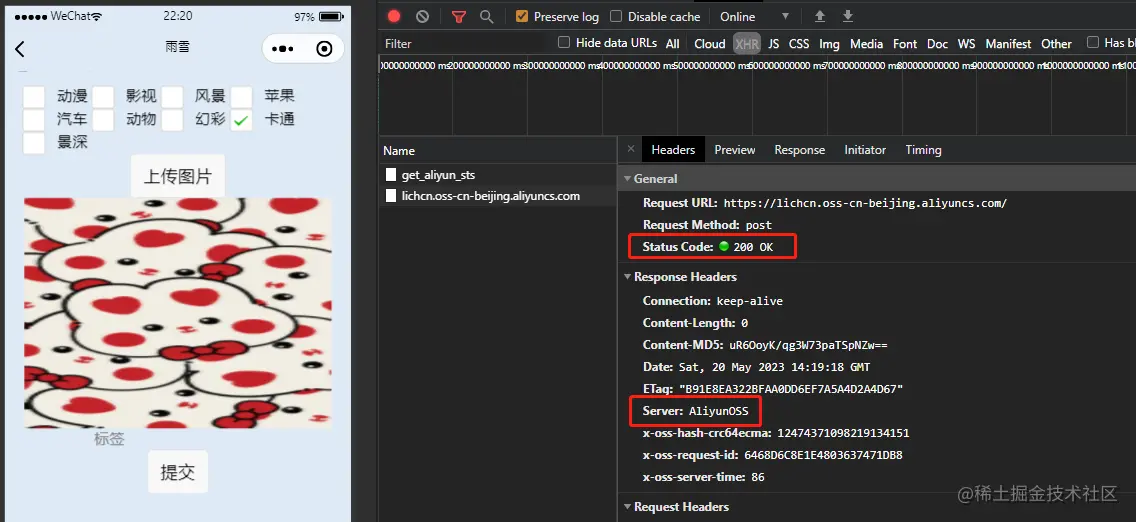1136x522 pixels.
Task: Close the request details pane
Action: tap(630, 148)
